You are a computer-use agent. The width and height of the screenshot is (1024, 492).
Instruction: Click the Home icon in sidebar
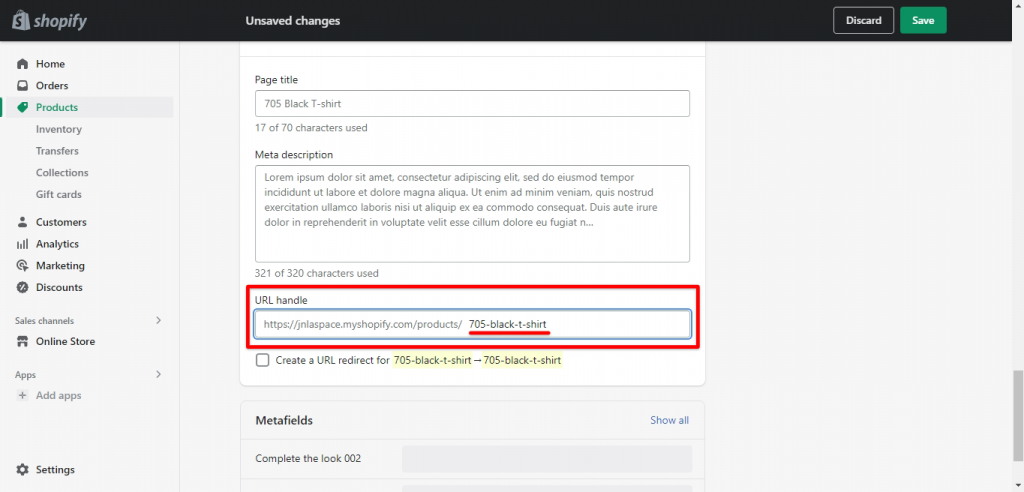[x=22, y=64]
